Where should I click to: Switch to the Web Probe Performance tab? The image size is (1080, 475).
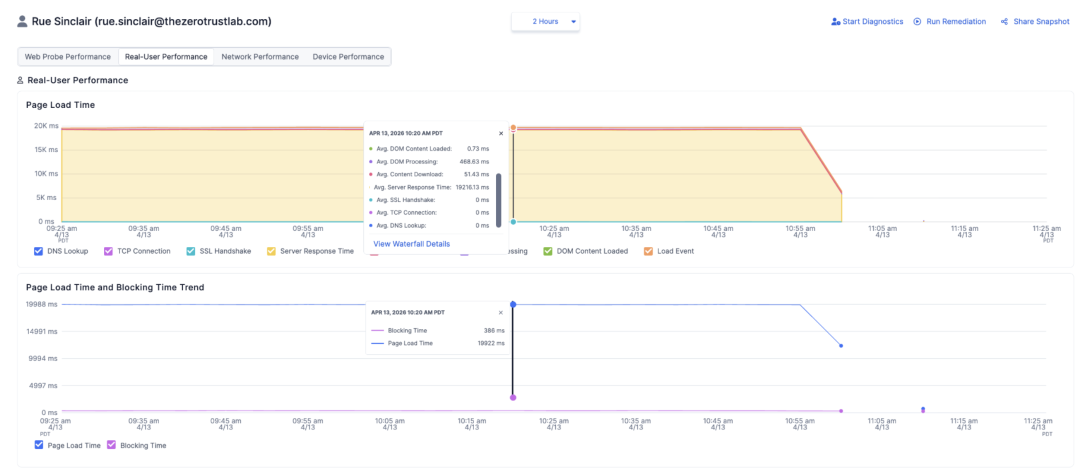67,57
